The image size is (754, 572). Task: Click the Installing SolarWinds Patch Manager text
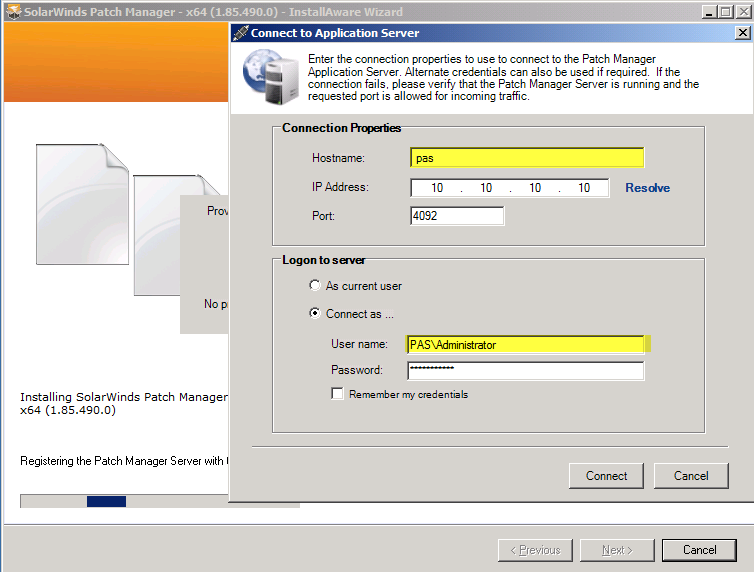coord(124,403)
